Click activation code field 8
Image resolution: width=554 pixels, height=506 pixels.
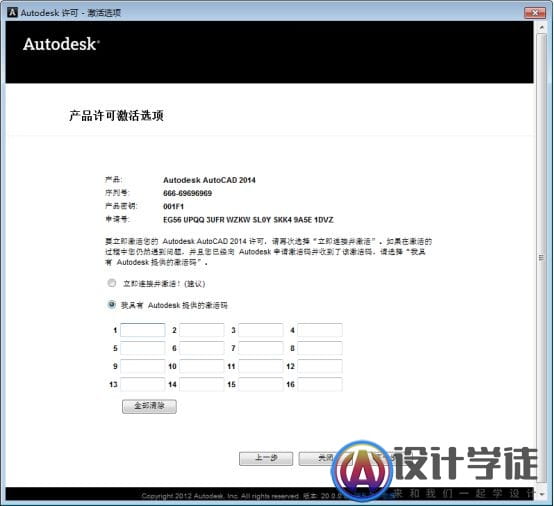[x=320, y=348]
